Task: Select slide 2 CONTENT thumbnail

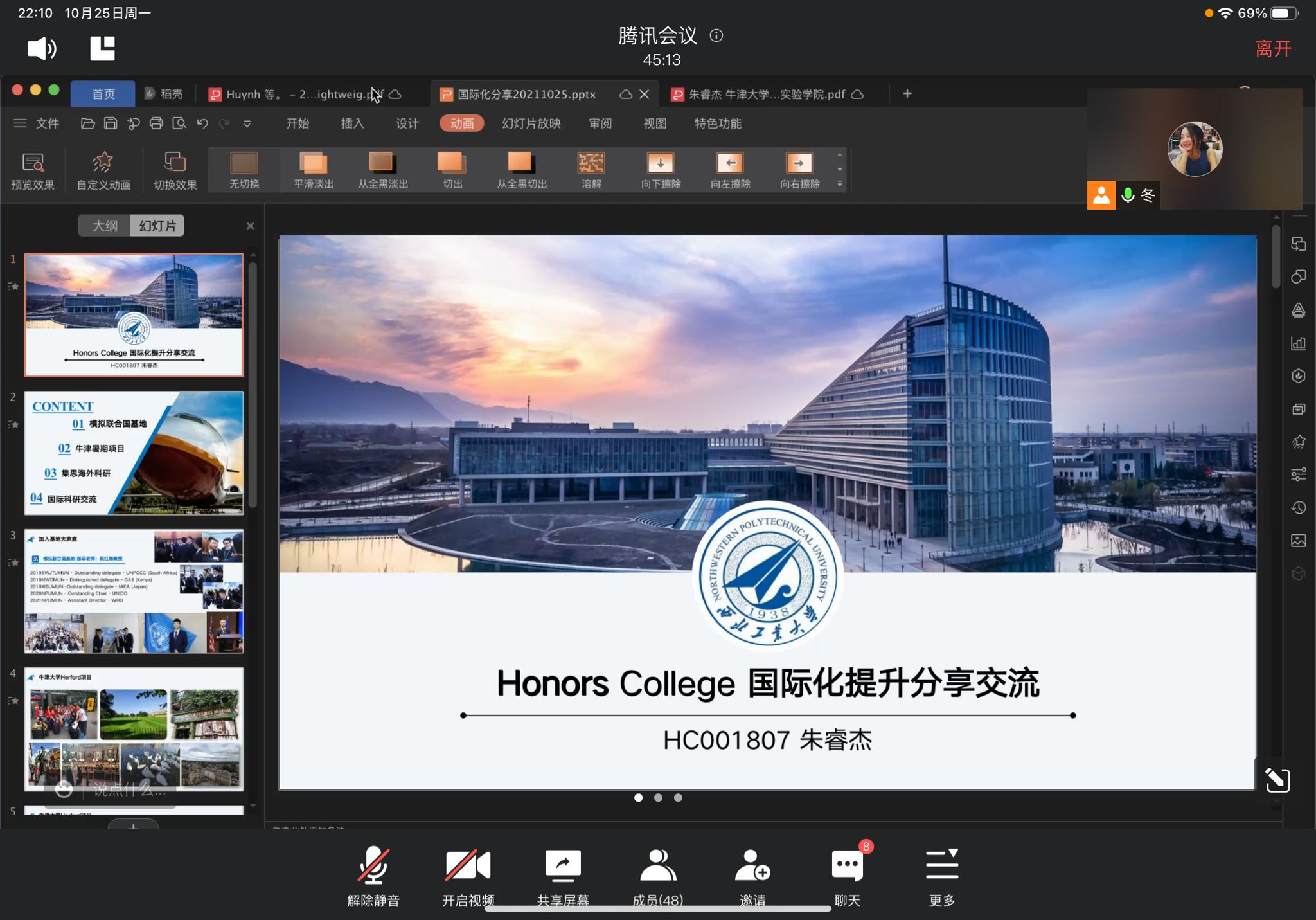Action: [x=134, y=453]
